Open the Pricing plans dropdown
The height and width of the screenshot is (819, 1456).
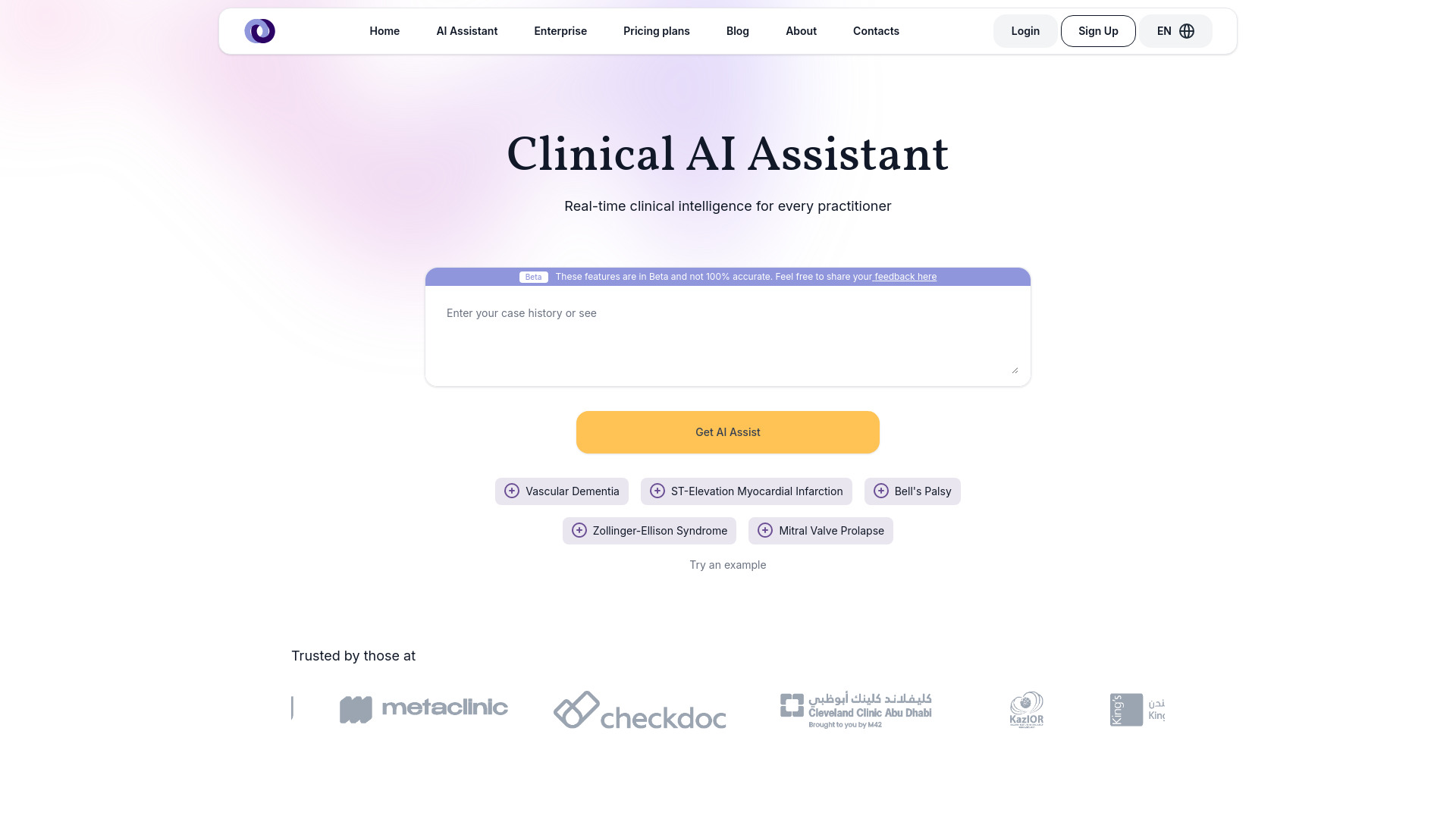coord(657,31)
